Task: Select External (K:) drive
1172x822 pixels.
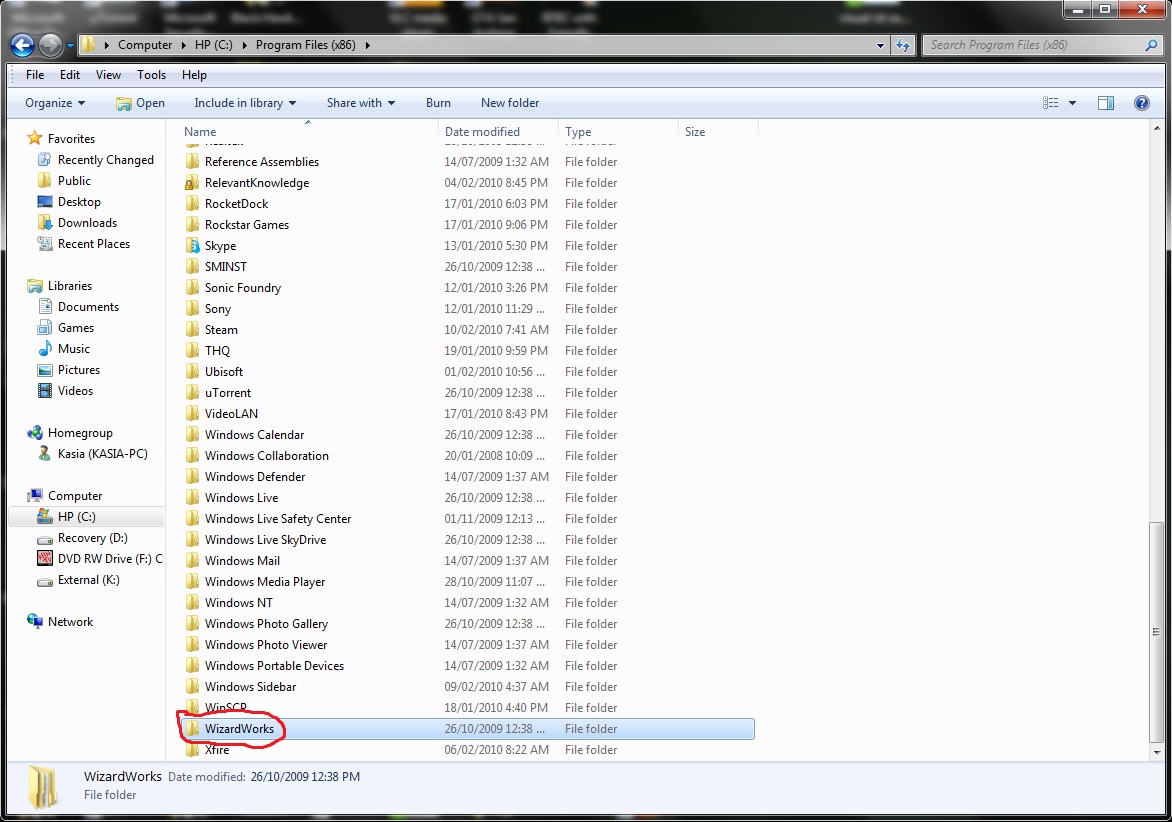Action: (x=78, y=579)
